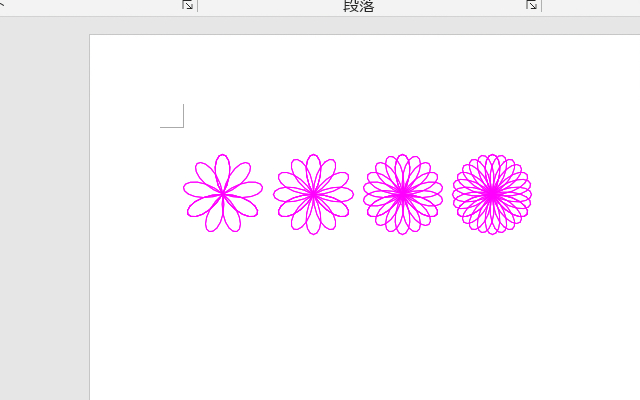Image resolution: width=640 pixels, height=400 pixels.
Task: Open the dialog launcher left of 段落 group
Action: 187,5
